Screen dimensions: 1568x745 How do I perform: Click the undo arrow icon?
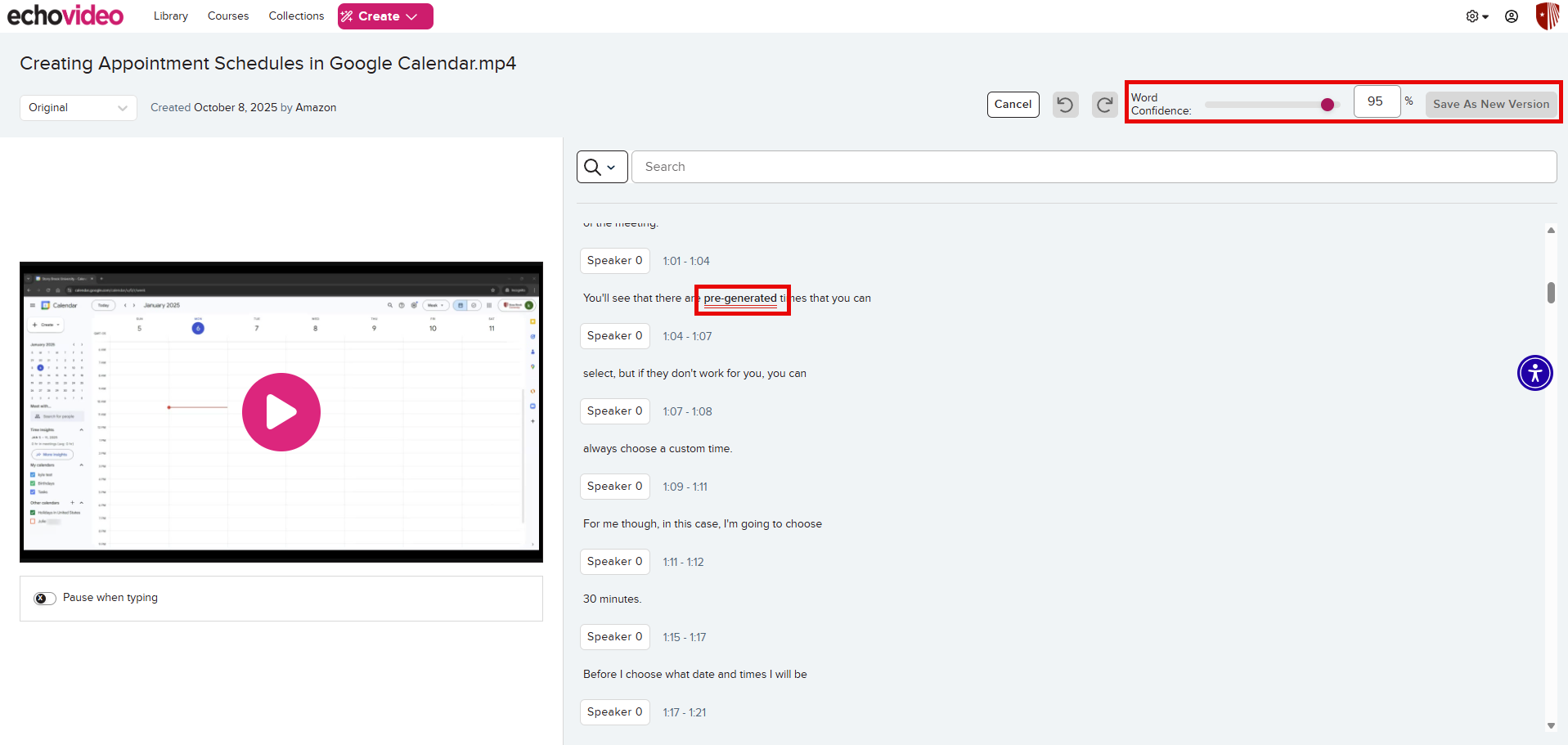tap(1065, 105)
